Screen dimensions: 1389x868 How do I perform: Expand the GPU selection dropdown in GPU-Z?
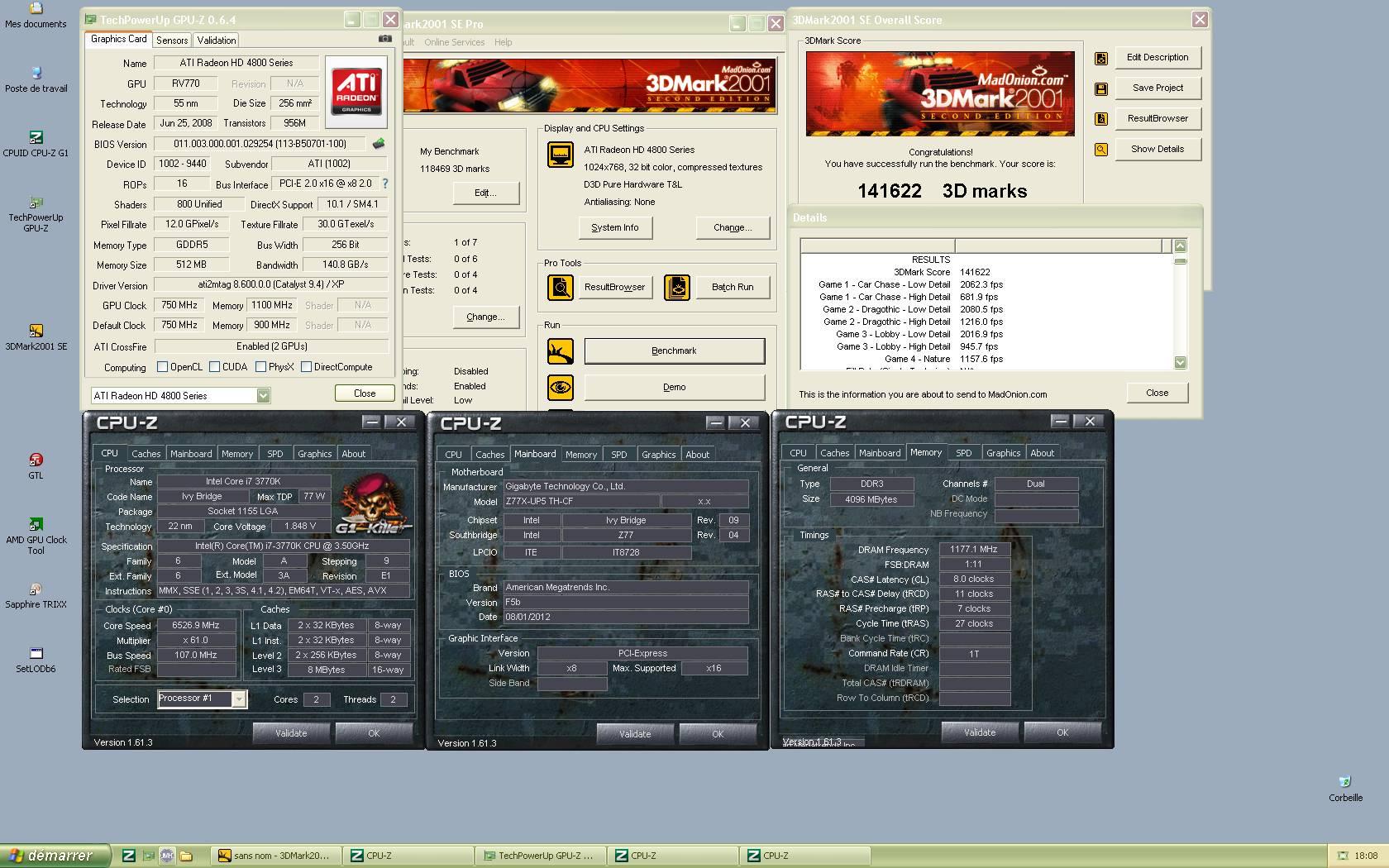pos(263,395)
